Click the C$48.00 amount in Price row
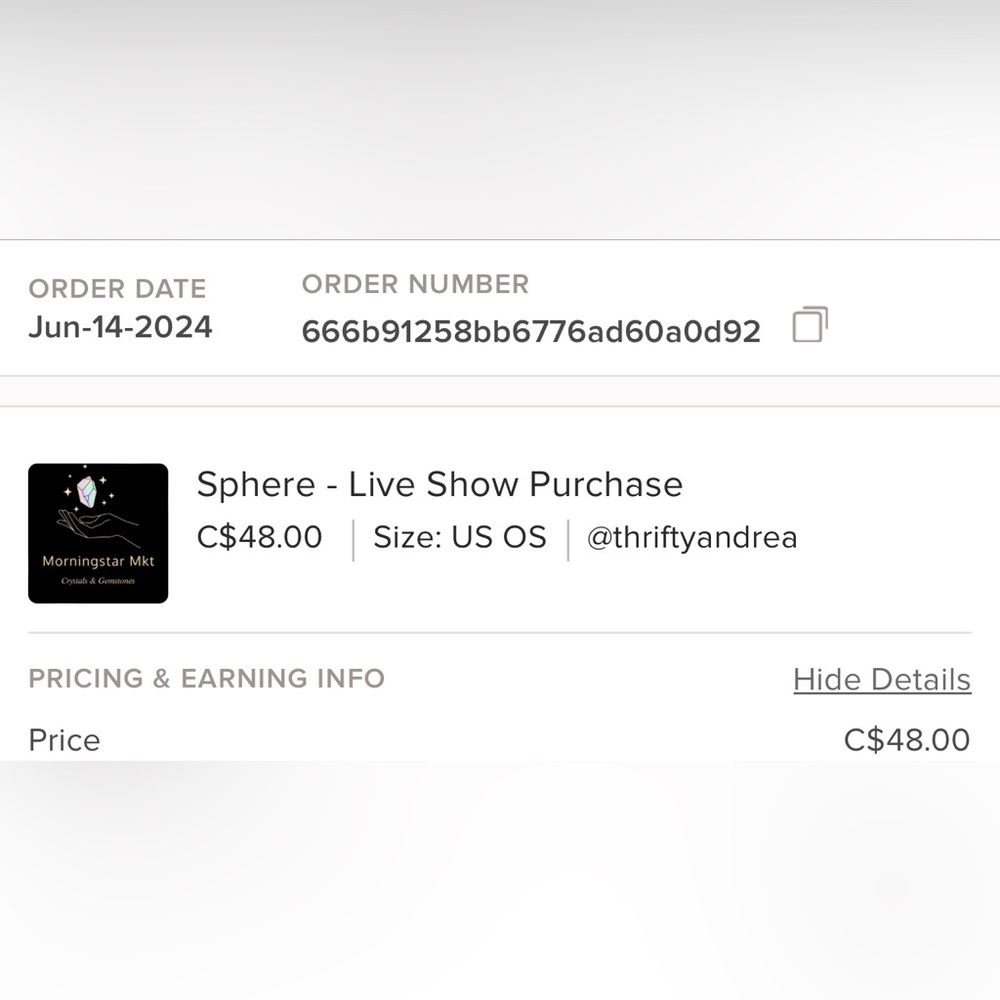 [x=907, y=740]
